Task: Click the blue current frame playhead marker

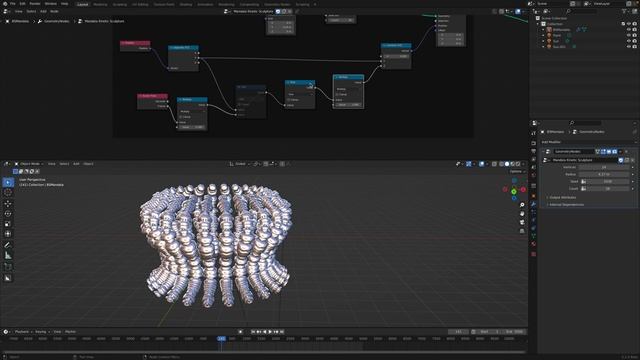Action: (x=221, y=339)
